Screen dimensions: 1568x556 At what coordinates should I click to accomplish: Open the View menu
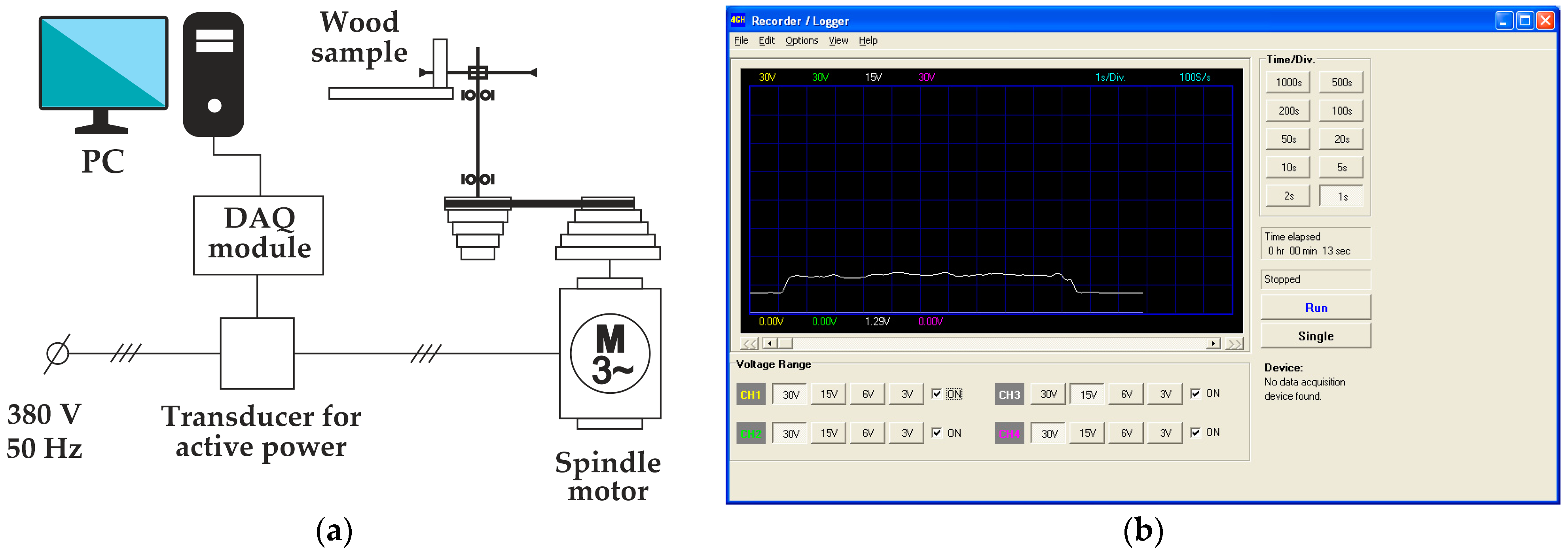pyautogui.click(x=838, y=40)
